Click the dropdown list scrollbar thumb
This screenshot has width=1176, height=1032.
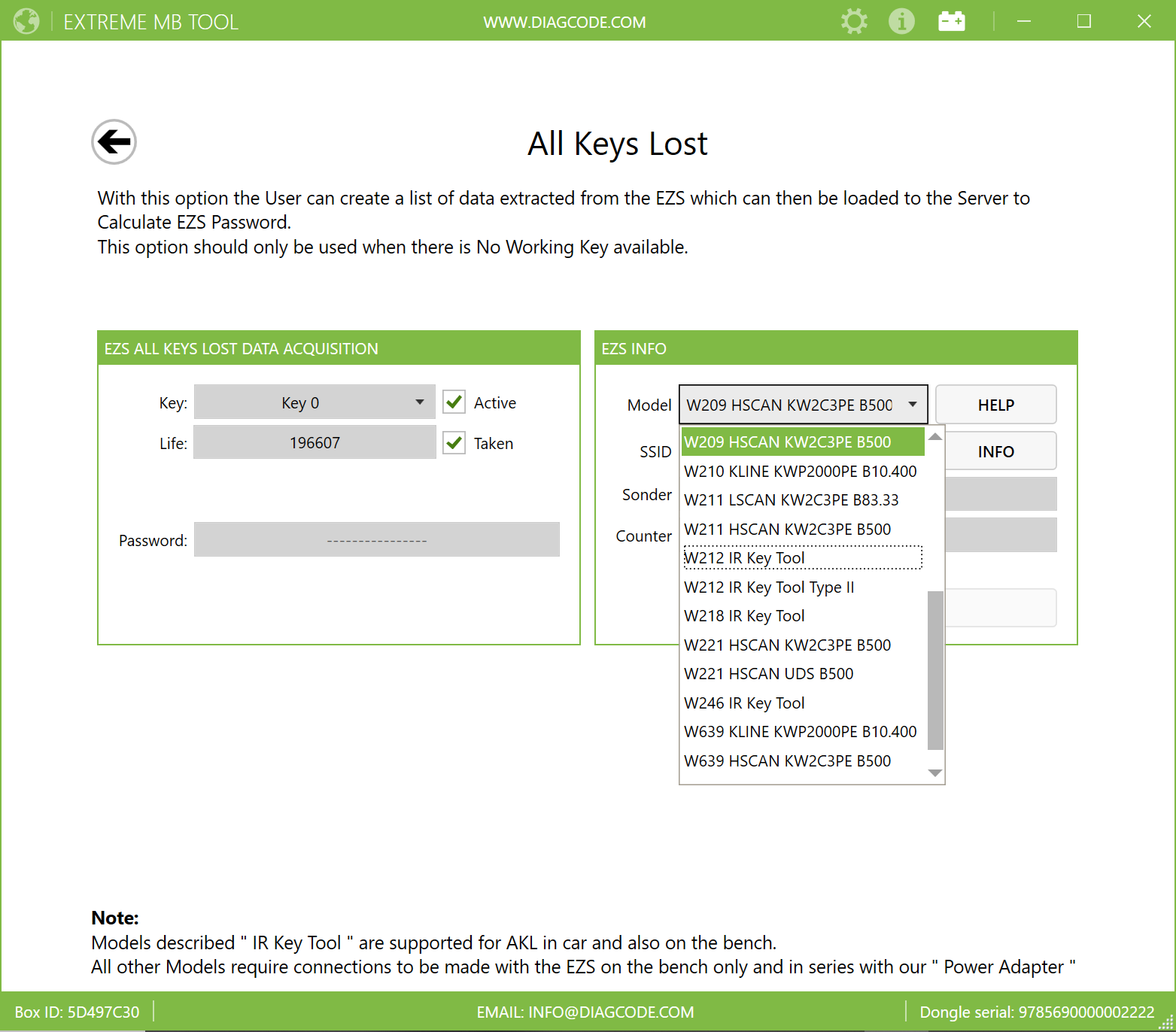pyautogui.click(x=935, y=670)
